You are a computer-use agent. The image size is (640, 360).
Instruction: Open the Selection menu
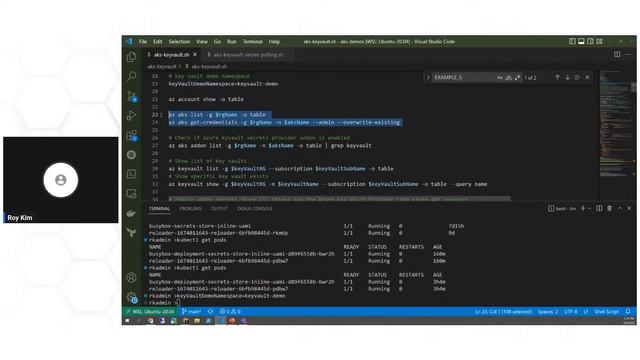179,41
